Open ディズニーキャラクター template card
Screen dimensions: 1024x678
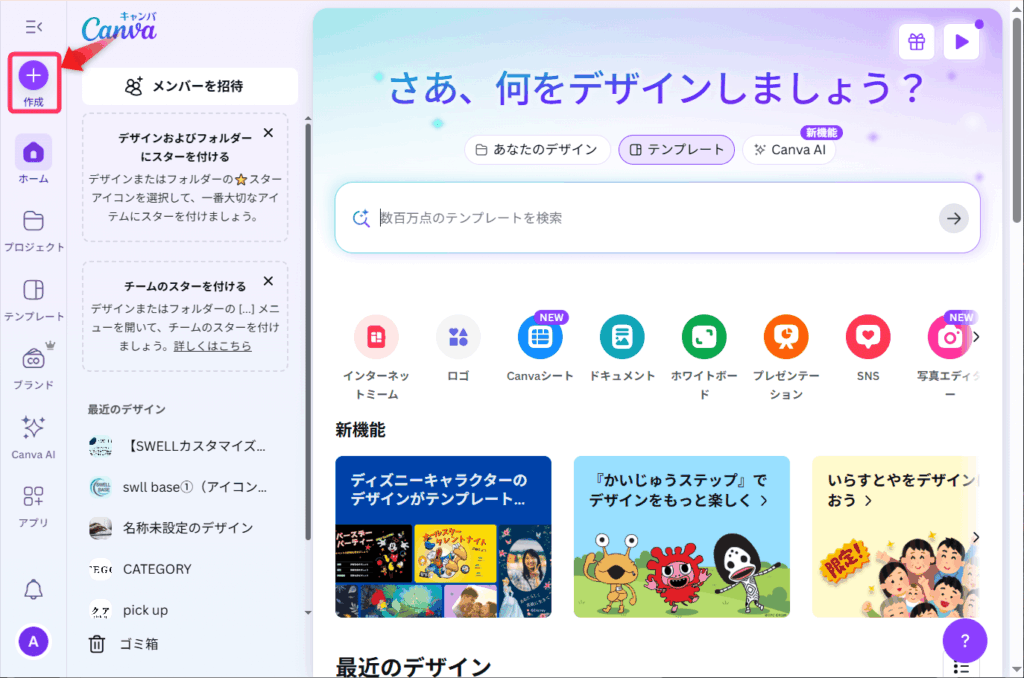[443, 537]
